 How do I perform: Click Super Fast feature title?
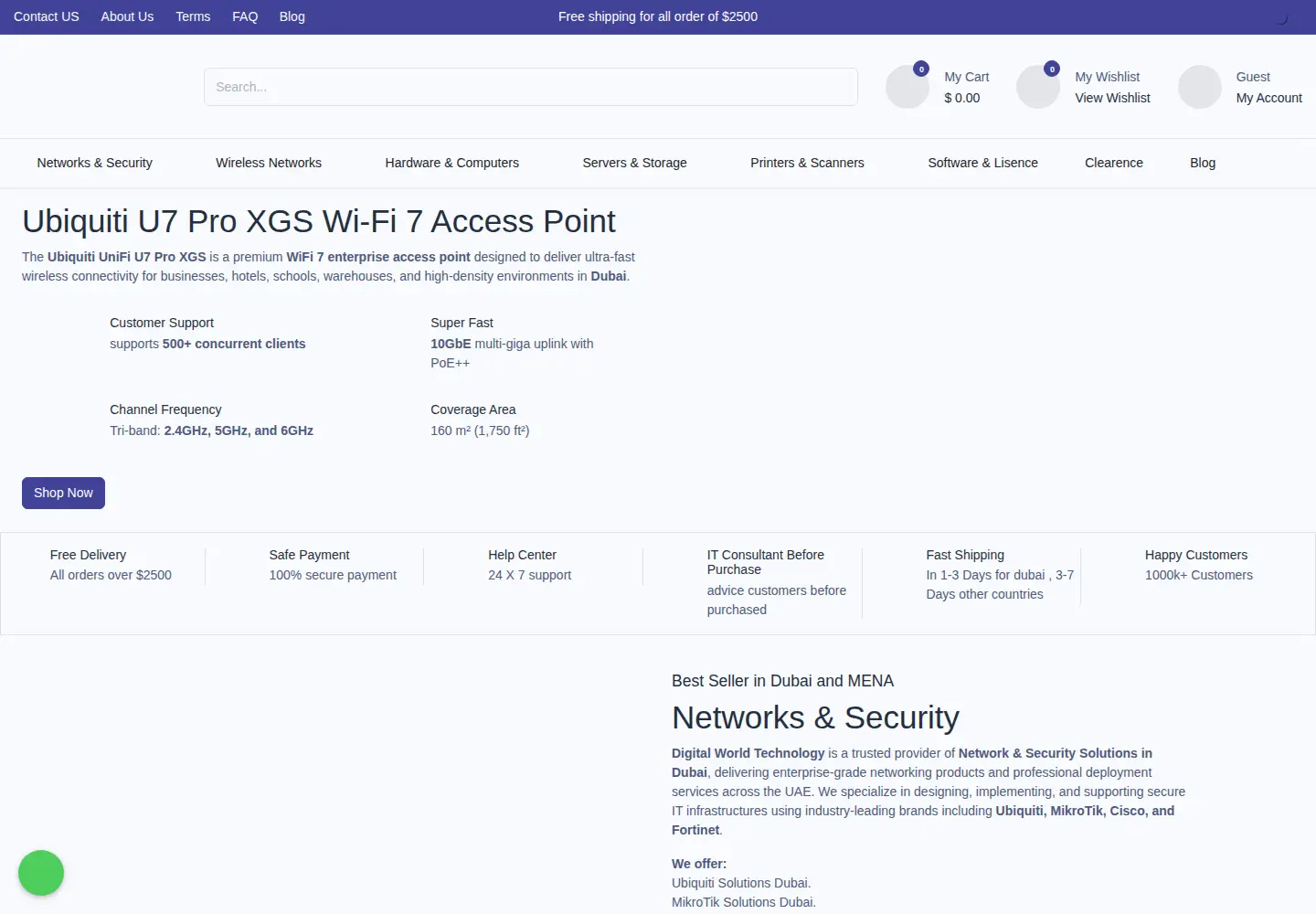coord(462,323)
